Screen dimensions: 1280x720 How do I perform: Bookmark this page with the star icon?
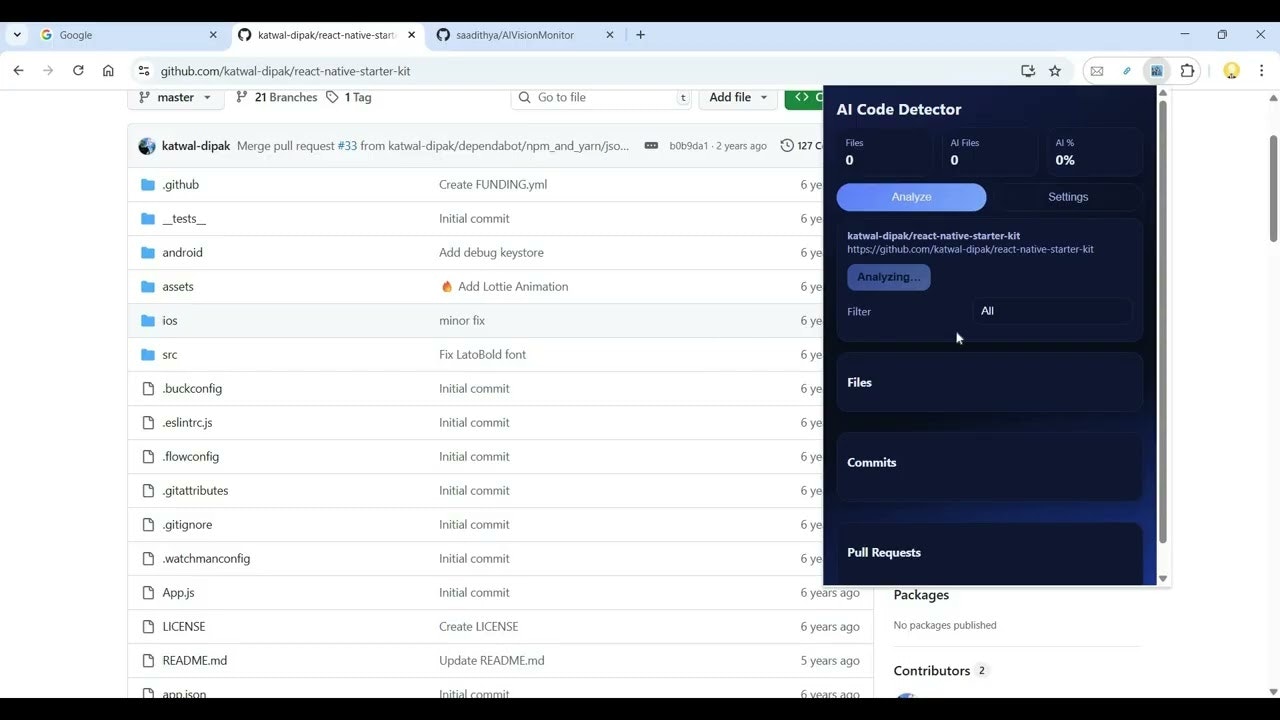point(1055,71)
